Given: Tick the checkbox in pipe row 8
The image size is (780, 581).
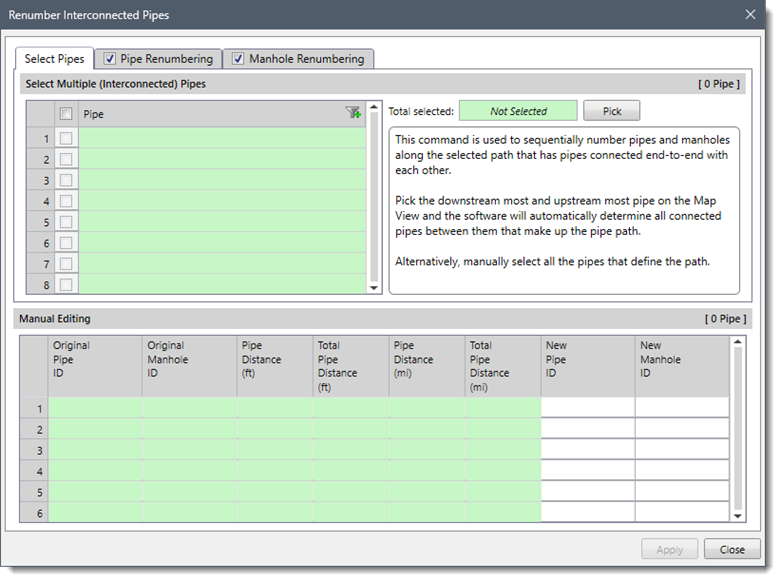Looking at the screenshot, I should pyautogui.click(x=66, y=285).
